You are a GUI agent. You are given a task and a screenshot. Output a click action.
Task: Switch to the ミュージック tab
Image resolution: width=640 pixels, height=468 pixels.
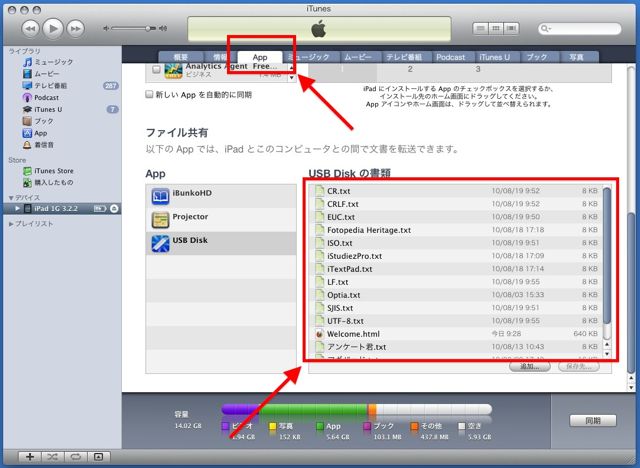(x=310, y=57)
